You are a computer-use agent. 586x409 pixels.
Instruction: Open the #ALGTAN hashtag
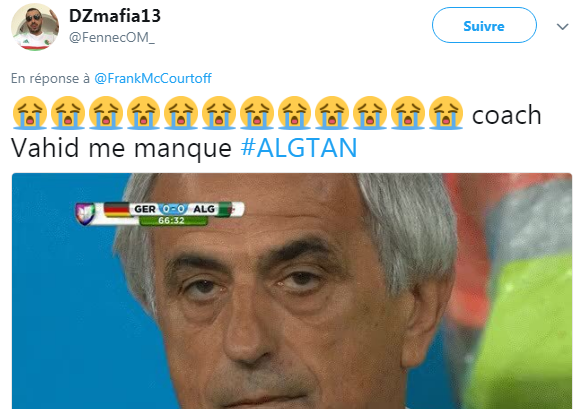click(299, 148)
